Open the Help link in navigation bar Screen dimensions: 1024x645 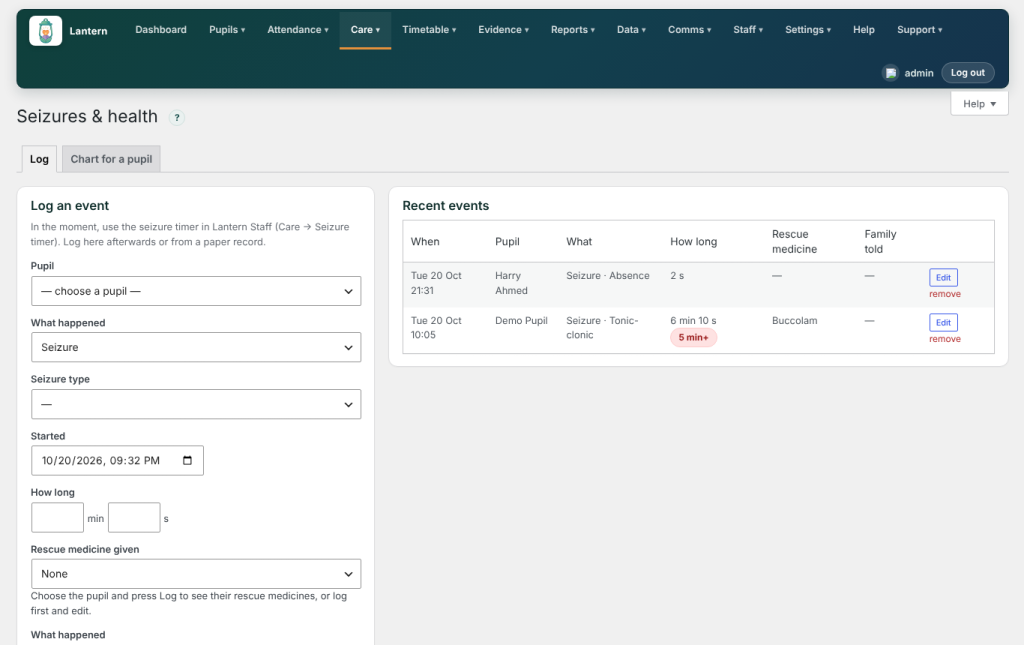pyautogui.click(x=863, y=29)
